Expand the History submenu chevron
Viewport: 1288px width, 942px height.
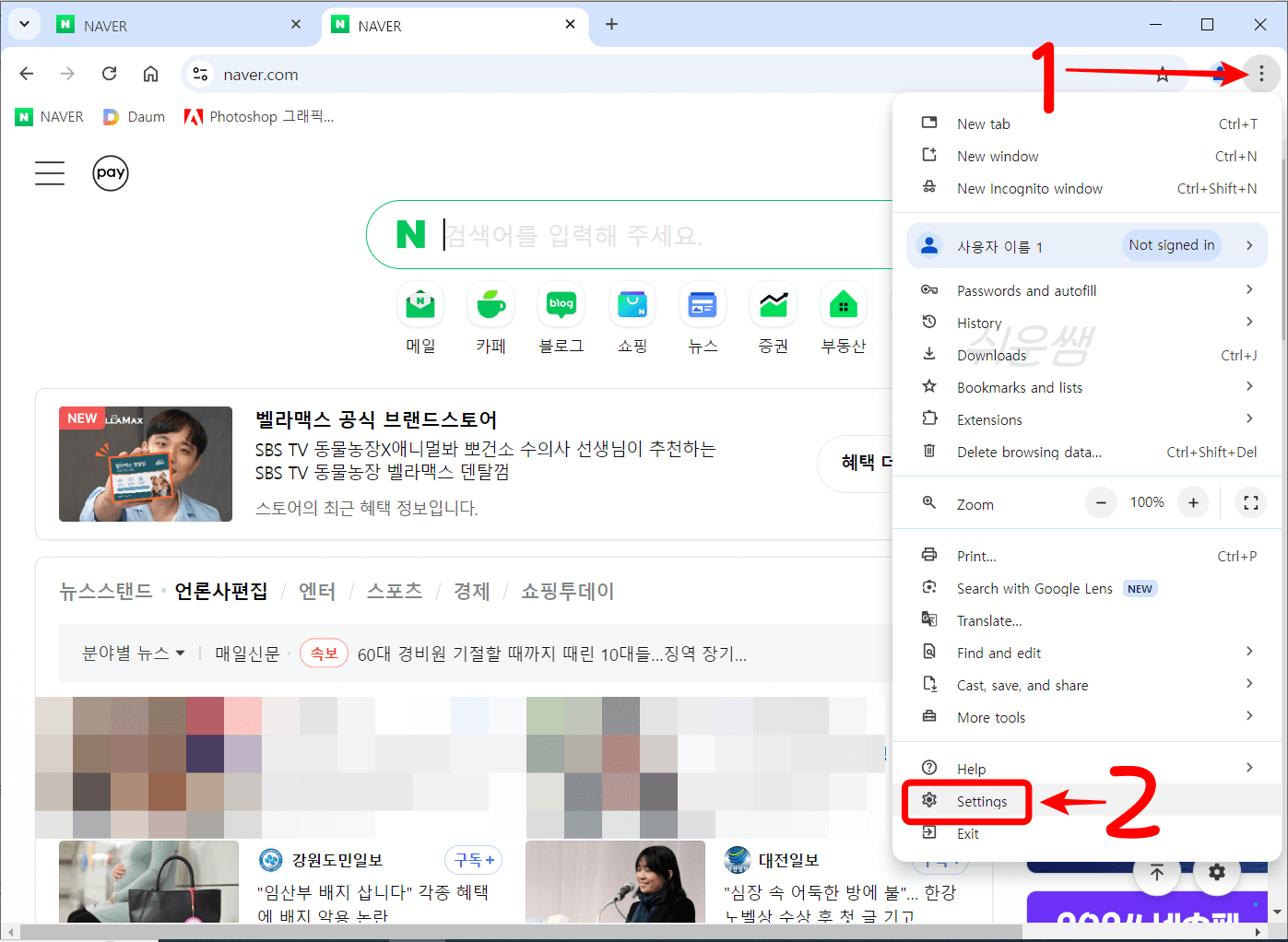[1250, 322]
